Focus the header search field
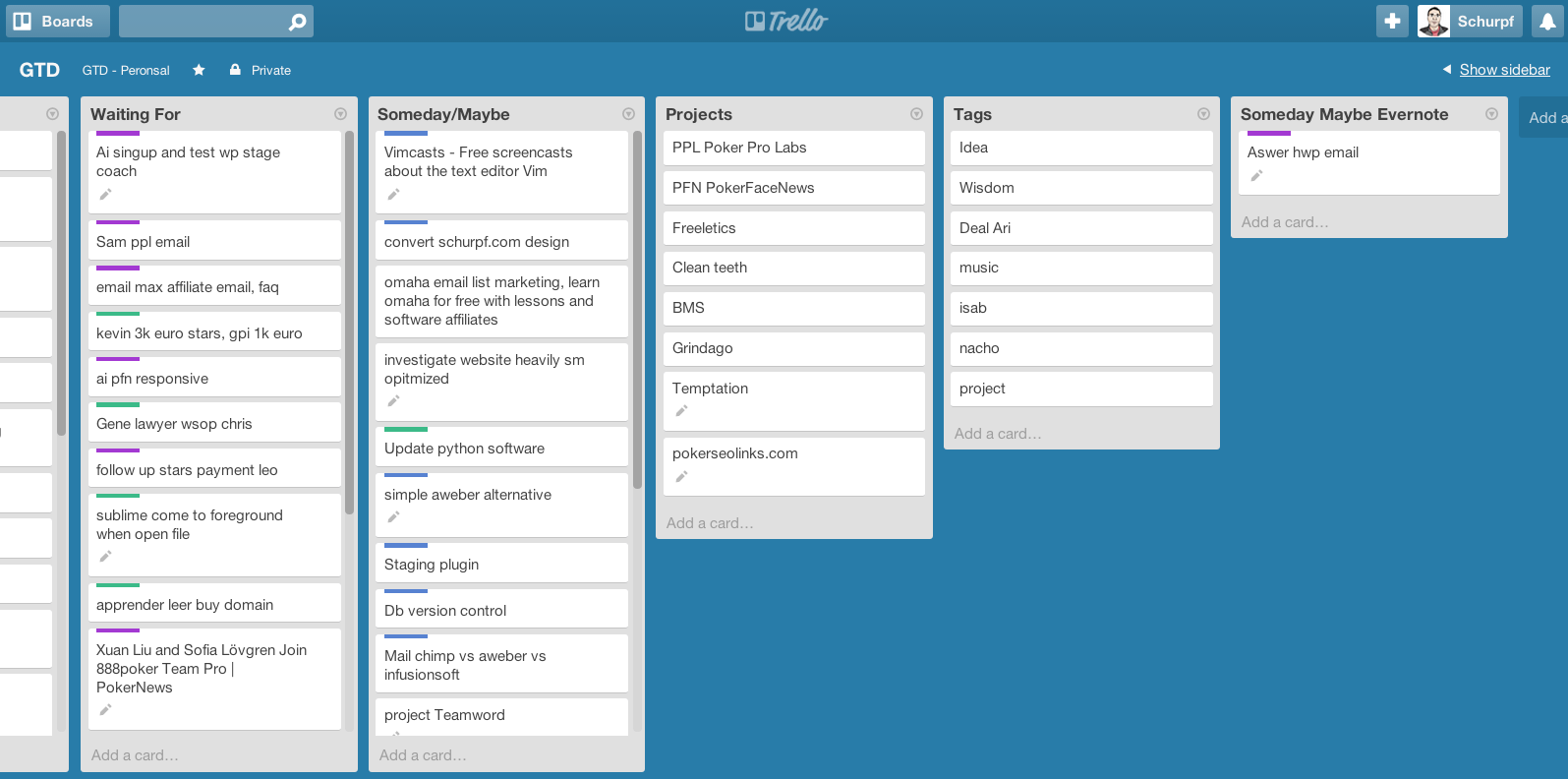Image resolution: width=1568 pixels, height=779 pixels. [x=216, y=21]
